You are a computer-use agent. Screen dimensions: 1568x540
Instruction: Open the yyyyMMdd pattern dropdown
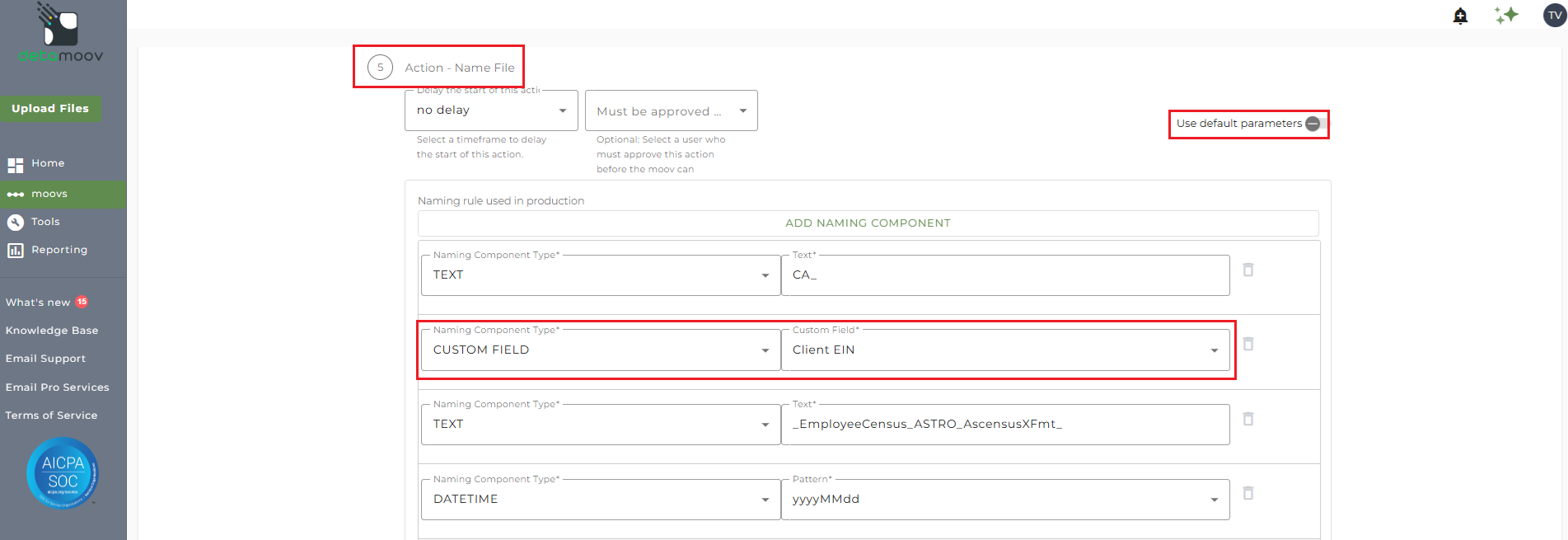[x=1004, y=500]
